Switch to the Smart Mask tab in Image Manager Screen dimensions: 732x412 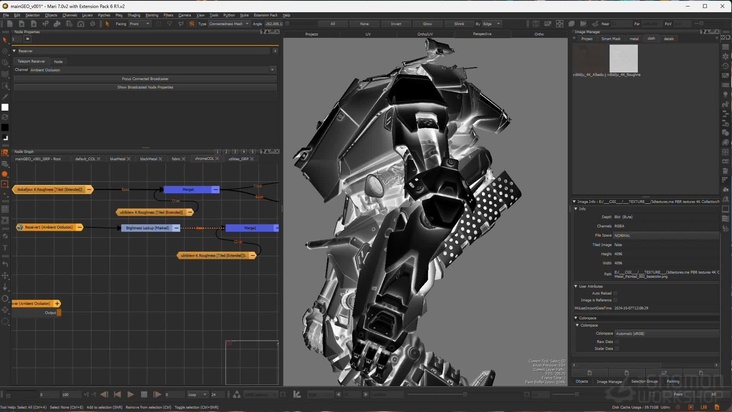(611, 39)
